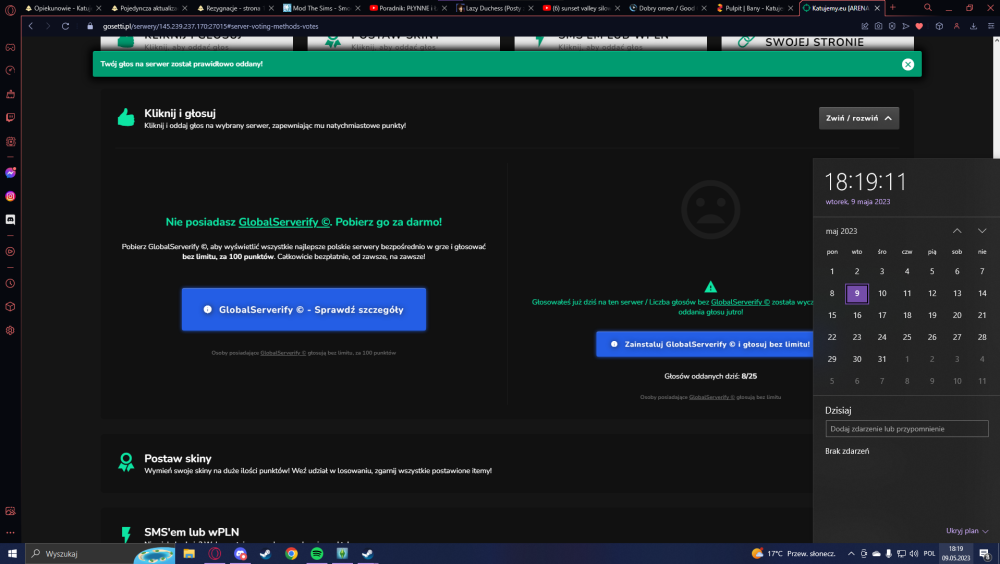The height and width of the screenshot is (564, 1000).
Task: Click the address bar URL
Action: [x=210, y=26]
